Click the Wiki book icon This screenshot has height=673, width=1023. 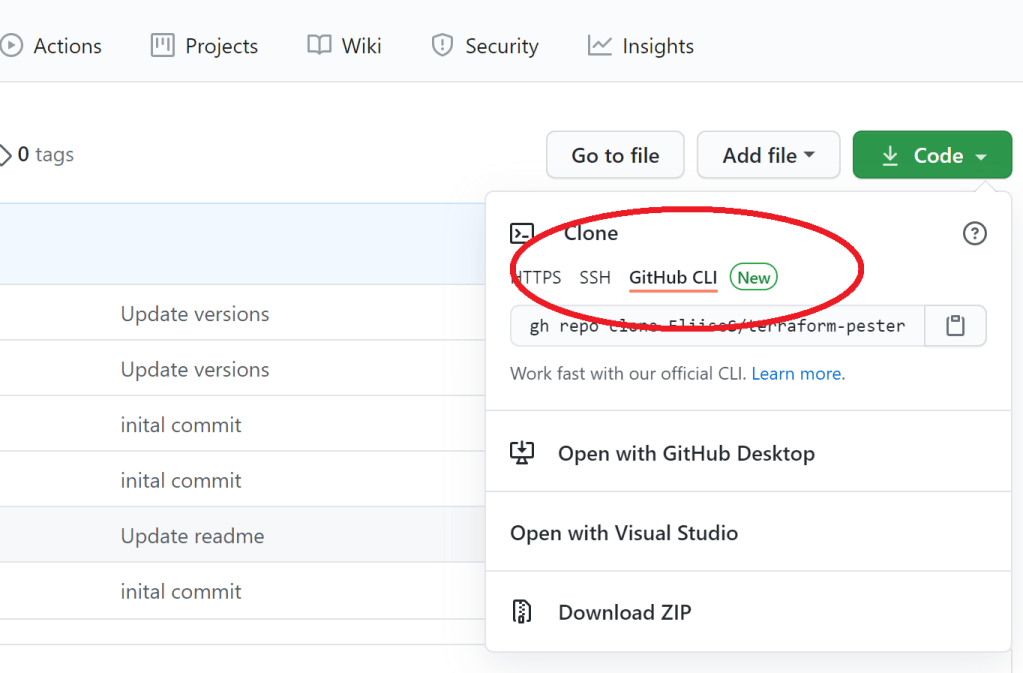point(319,45)
